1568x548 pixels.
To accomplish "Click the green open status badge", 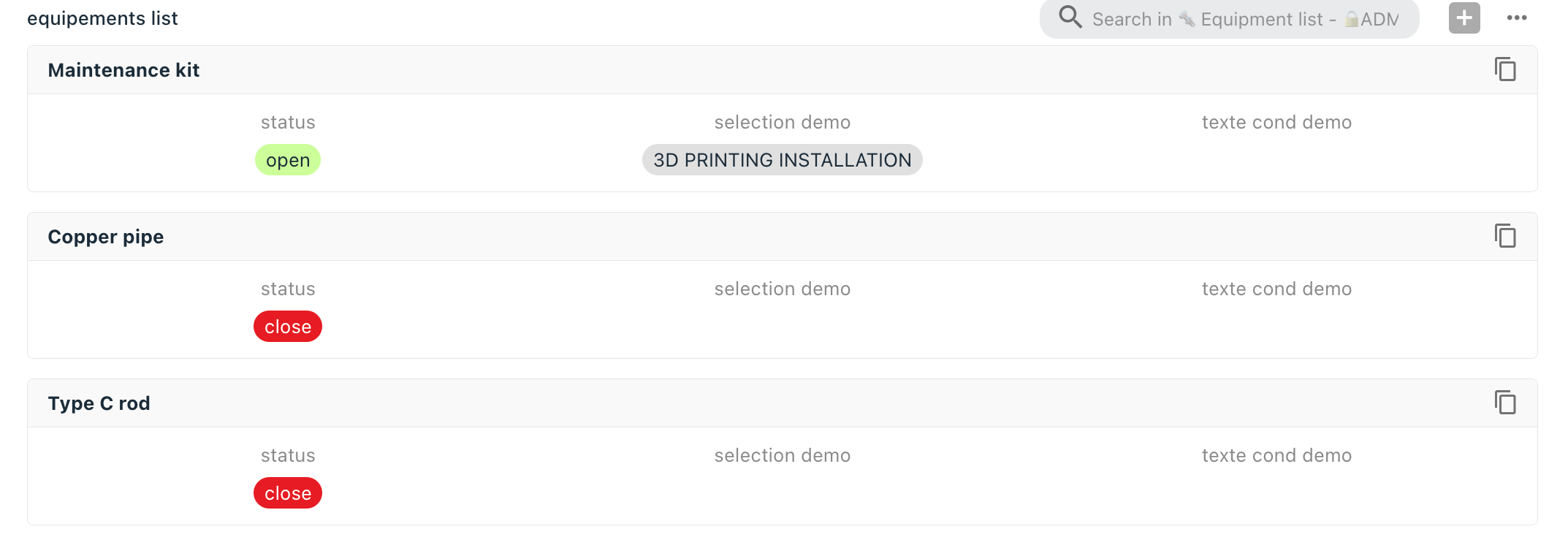I will tap(288, 160).
